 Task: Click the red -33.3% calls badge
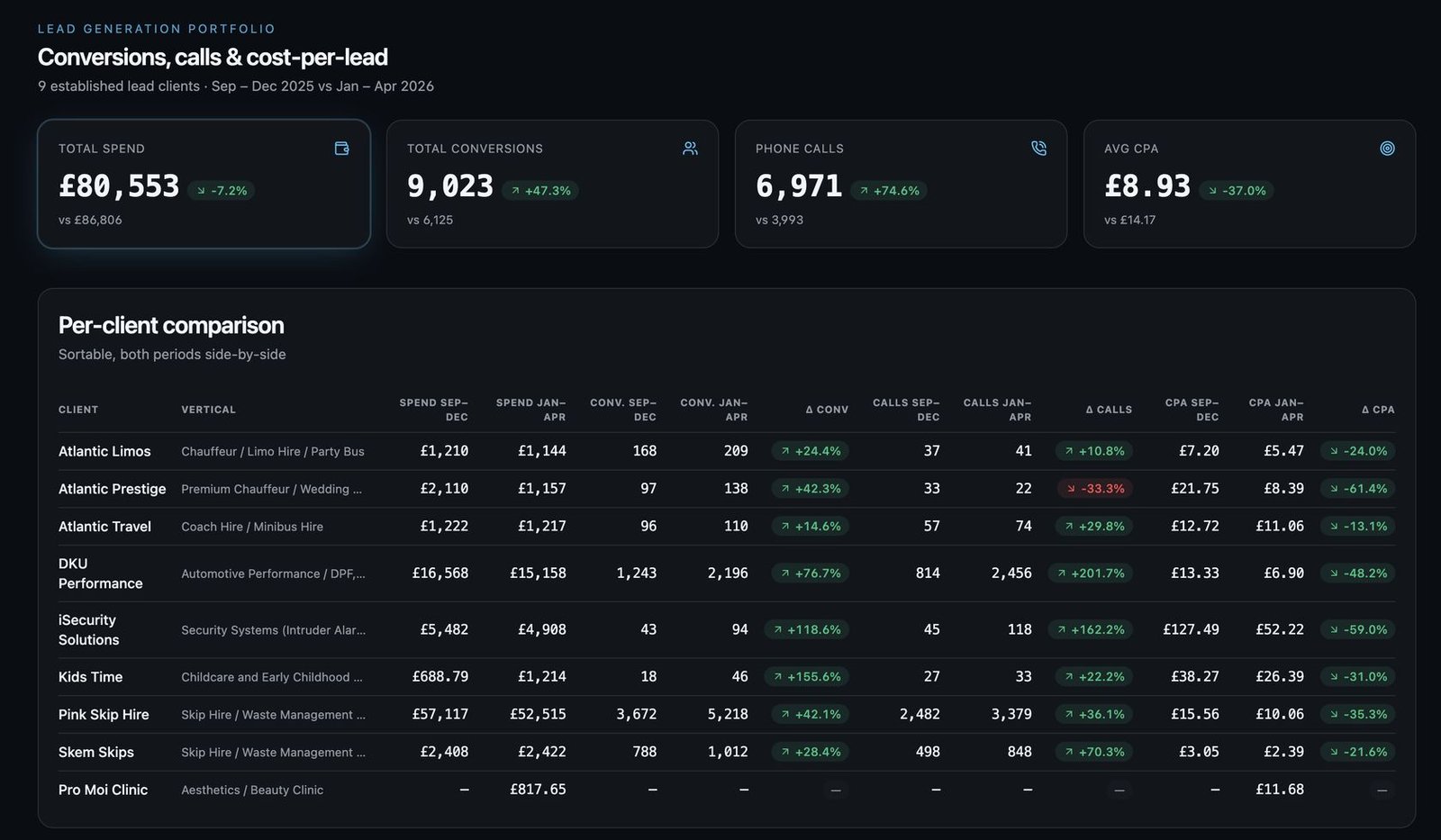click(x=1095, y=489)
